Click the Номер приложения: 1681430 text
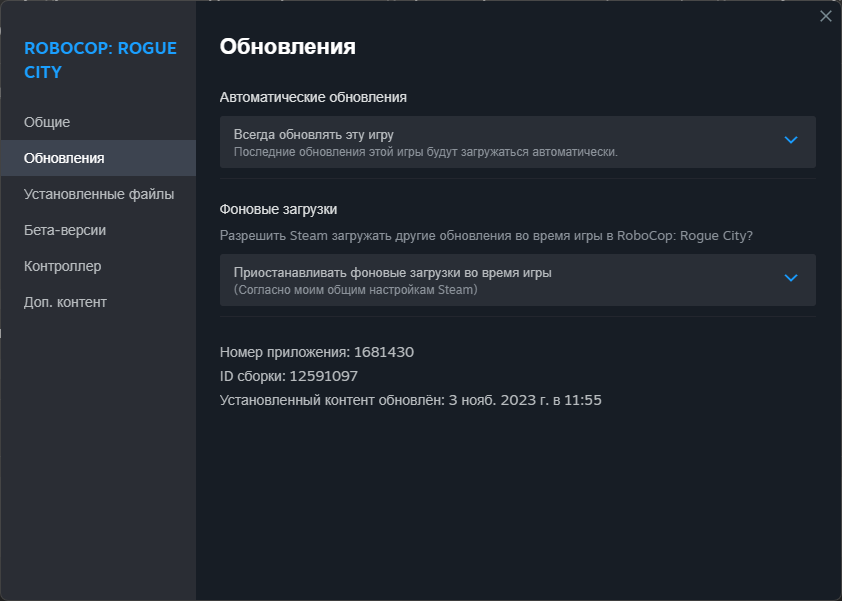This screenshot has width=842, height=601. 317,352
